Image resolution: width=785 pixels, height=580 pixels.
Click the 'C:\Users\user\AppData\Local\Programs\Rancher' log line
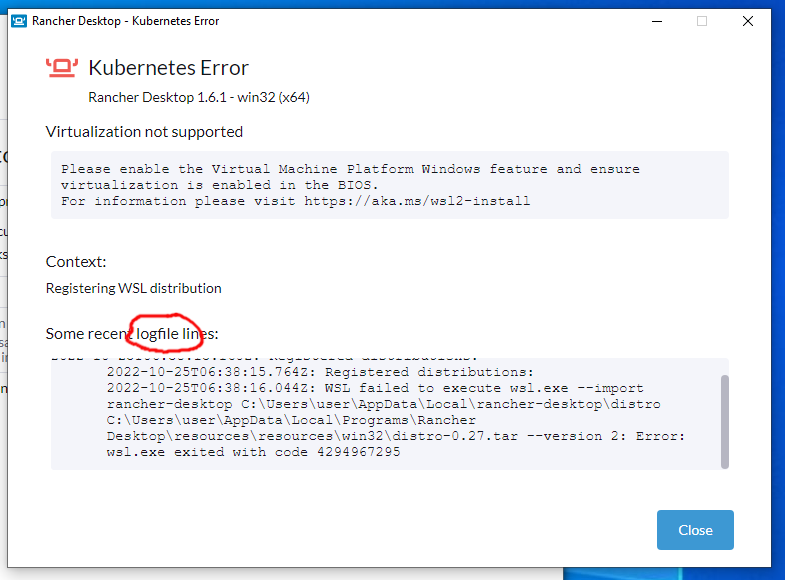click(291, 420)
